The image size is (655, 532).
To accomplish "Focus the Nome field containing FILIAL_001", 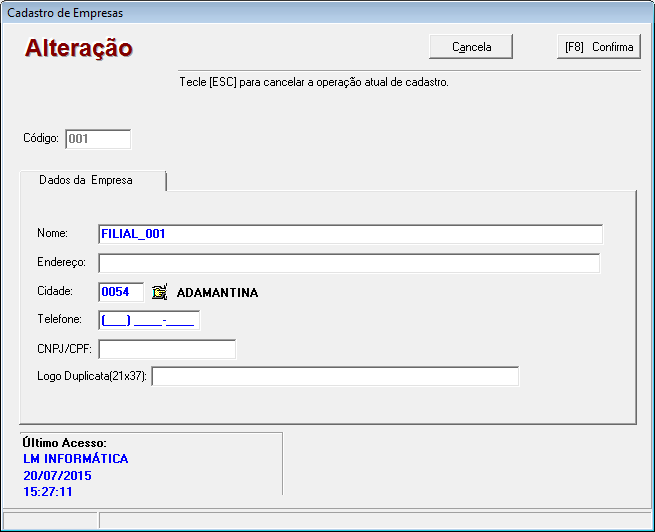I will click(350, 234).
